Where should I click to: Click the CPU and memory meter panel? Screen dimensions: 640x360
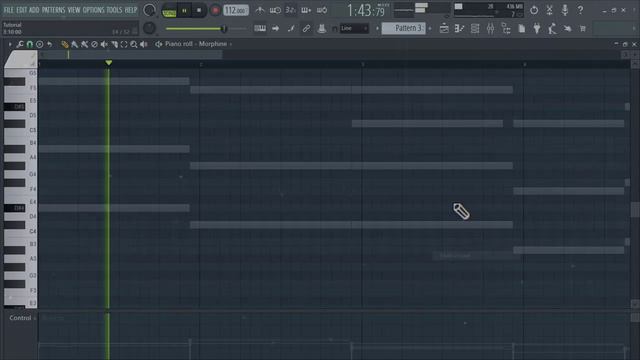pos(488,10)
